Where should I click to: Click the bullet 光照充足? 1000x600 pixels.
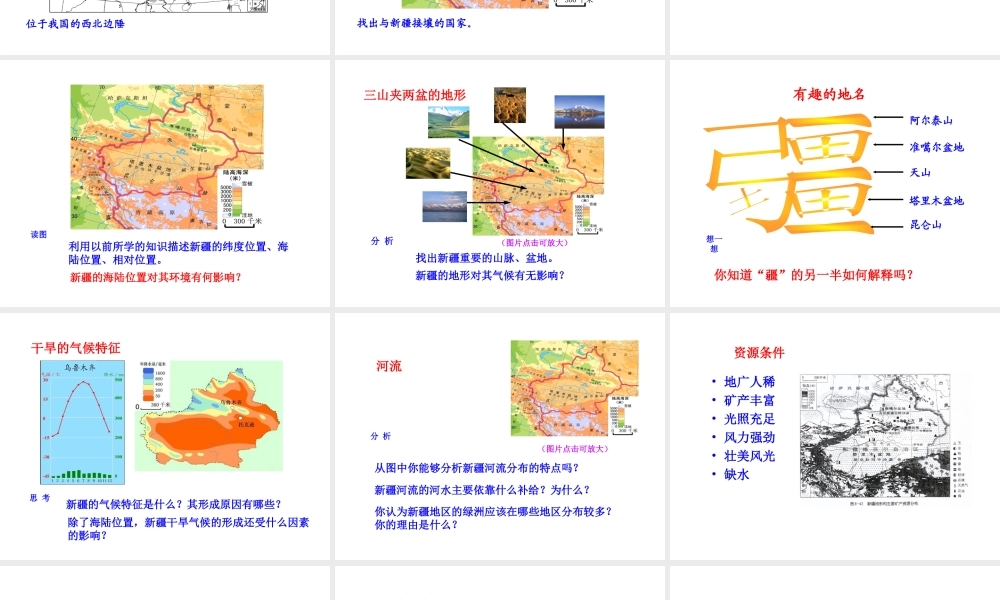tap(749, 419)
